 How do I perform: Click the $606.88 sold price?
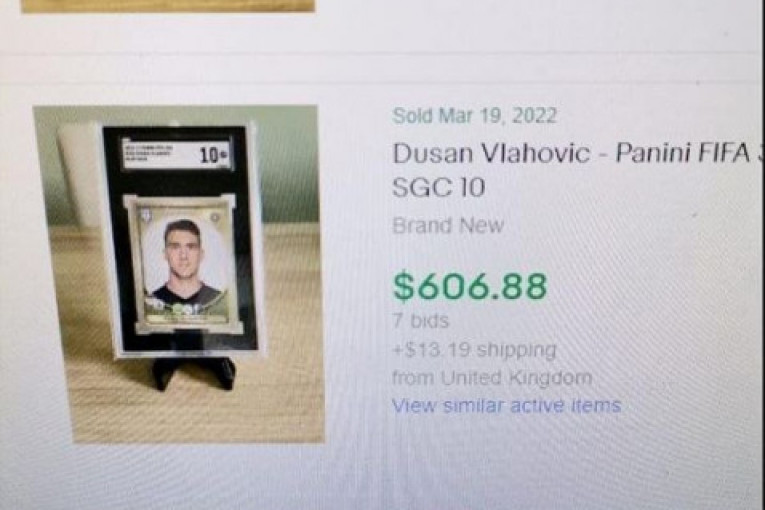(x=470, y=286)
